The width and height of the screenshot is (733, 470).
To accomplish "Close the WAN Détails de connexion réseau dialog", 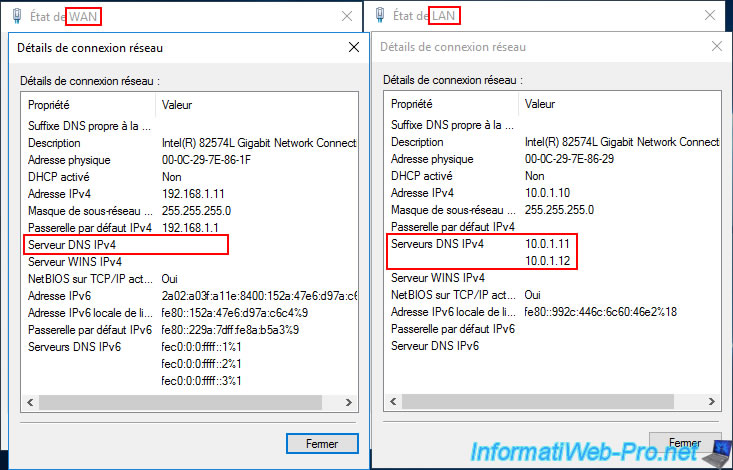I will (352, 47).
